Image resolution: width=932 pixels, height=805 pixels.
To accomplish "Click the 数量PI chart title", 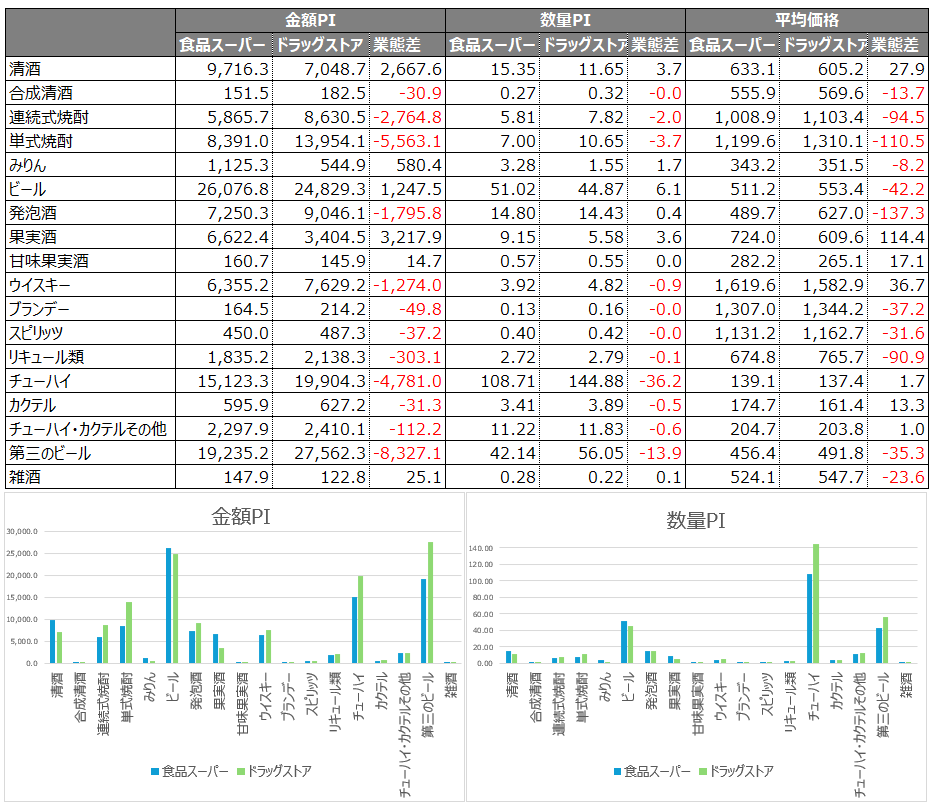I will (x=695, y=520).
